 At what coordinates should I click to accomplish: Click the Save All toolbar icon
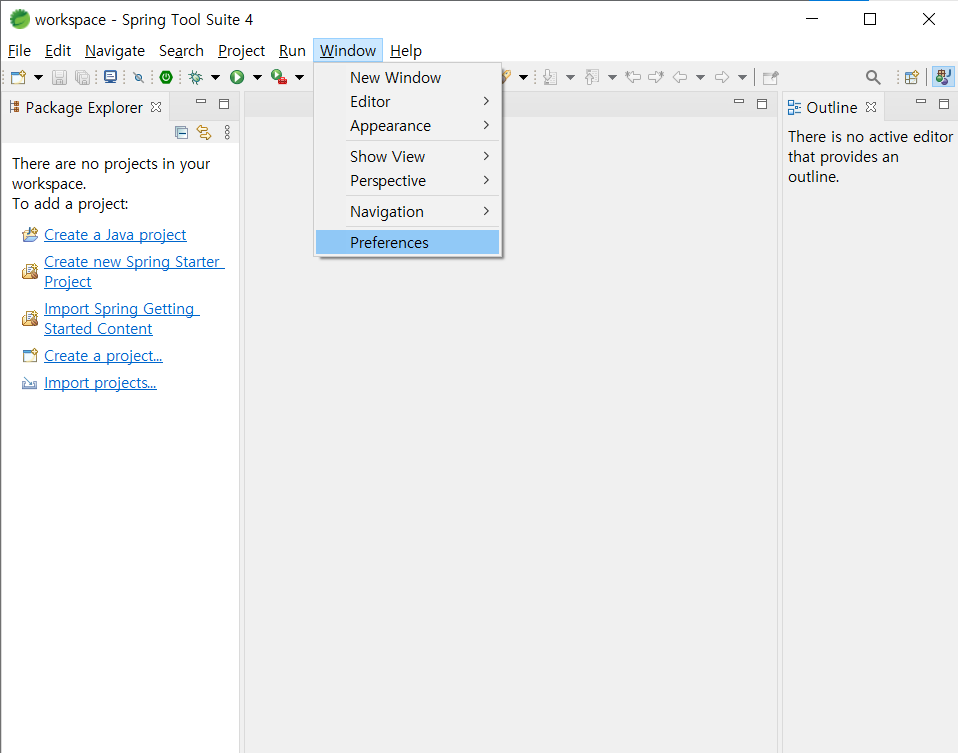(82, 77)
